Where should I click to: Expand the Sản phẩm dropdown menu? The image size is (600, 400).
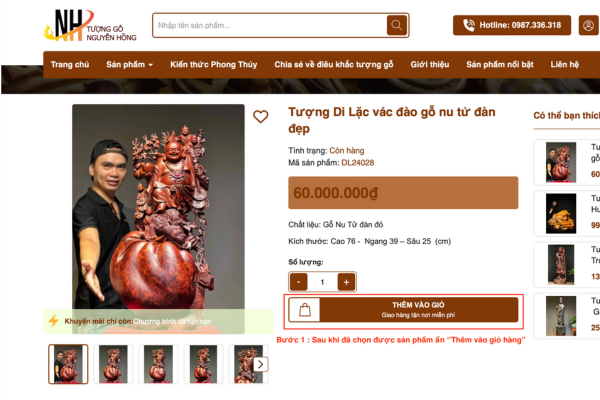point(129,64)
